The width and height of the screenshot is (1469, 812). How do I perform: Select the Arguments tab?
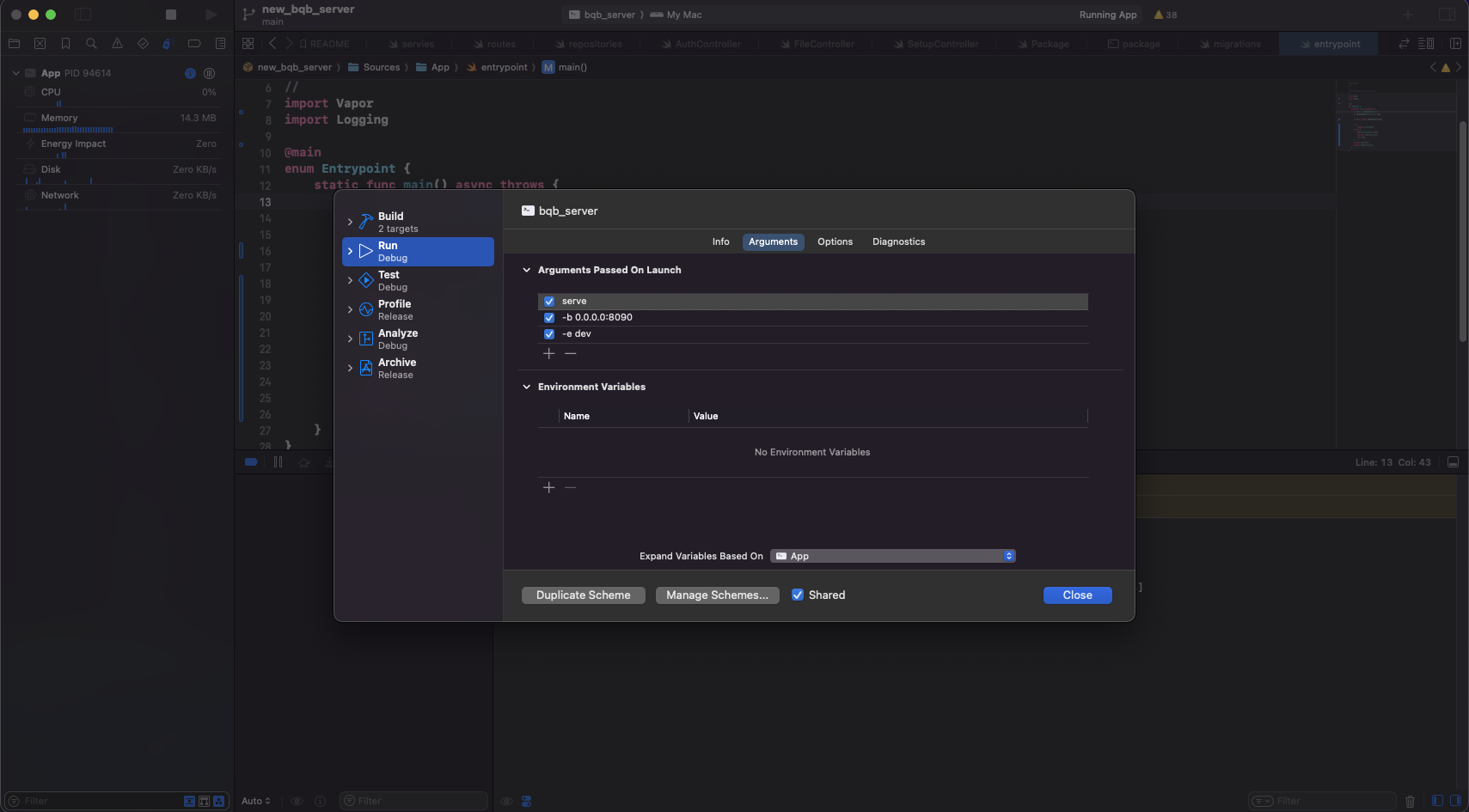[773, 241]
